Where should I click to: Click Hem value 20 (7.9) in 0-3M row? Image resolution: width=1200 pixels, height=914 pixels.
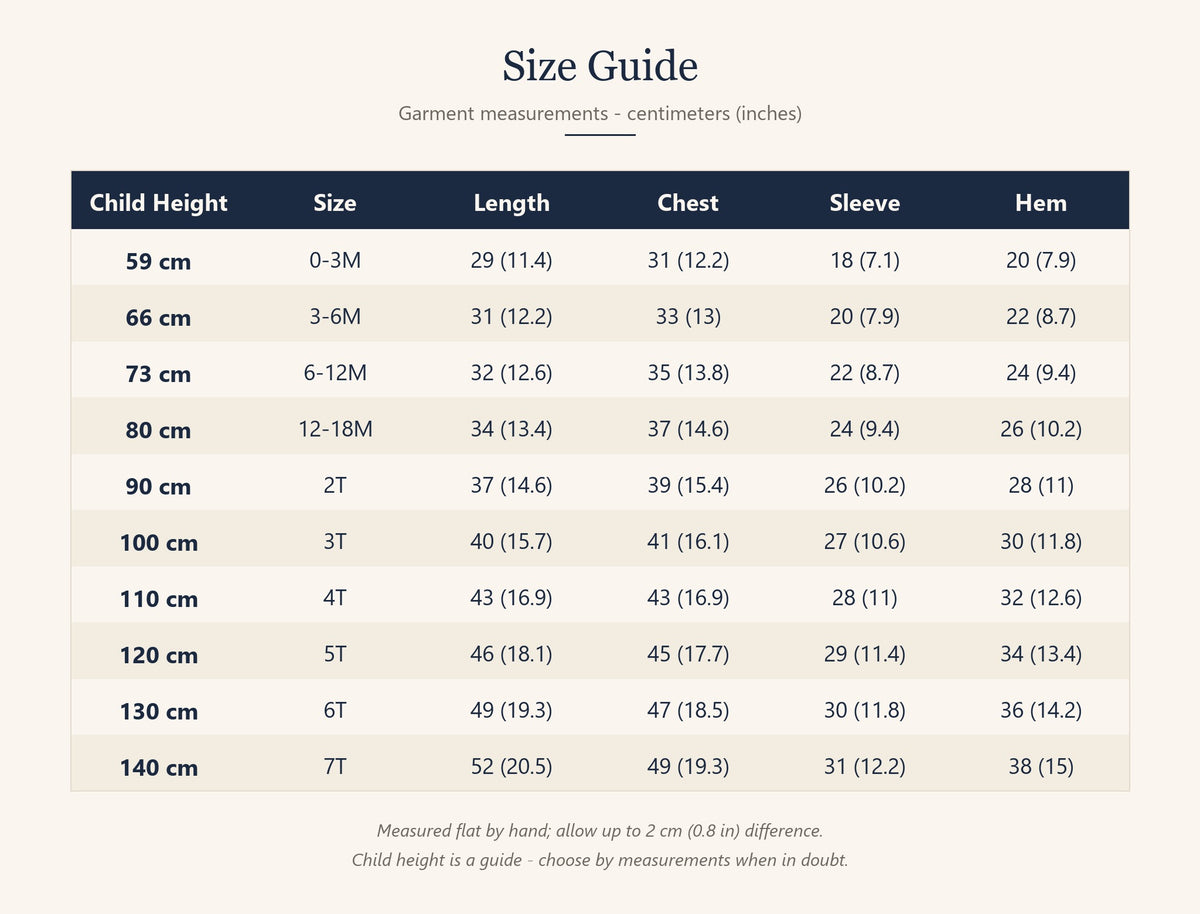(x=1041, y=260)
